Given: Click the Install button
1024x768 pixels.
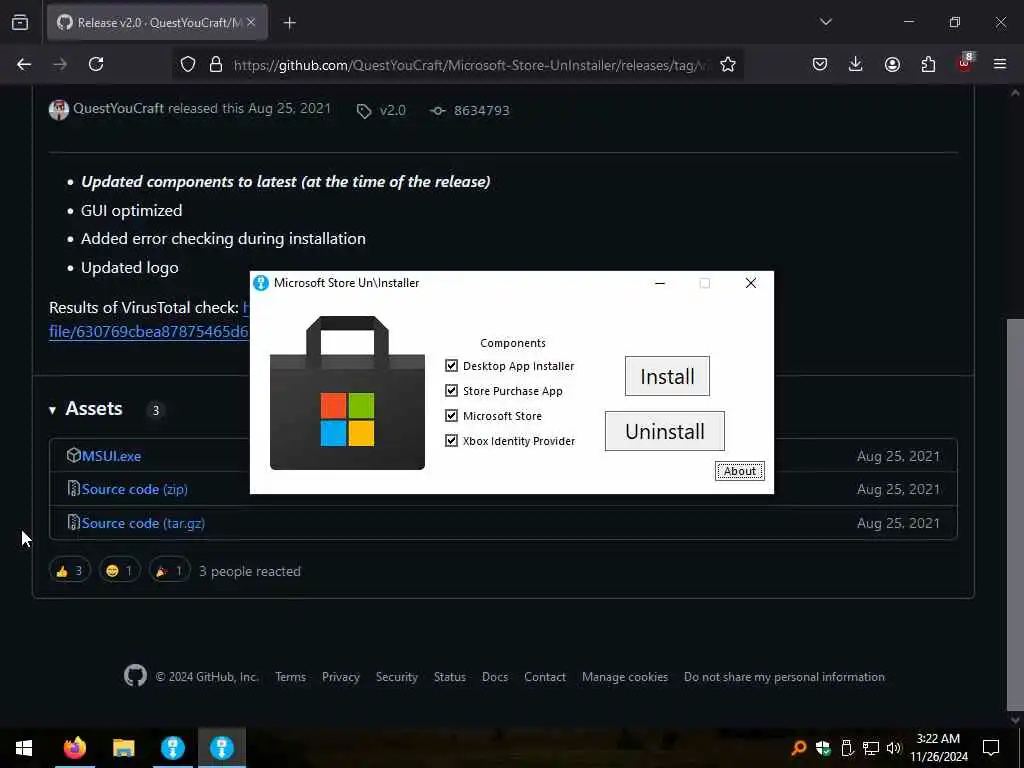Looking at the screenshot, I should point(667,376).
